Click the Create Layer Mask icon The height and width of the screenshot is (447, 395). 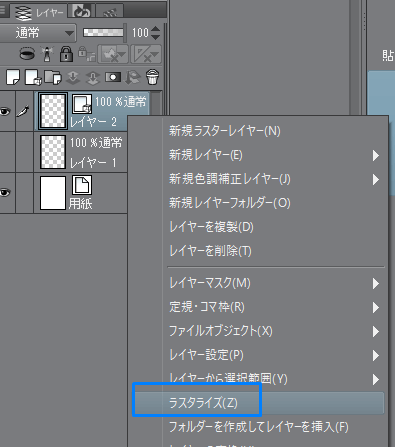[x=113, y=77]
